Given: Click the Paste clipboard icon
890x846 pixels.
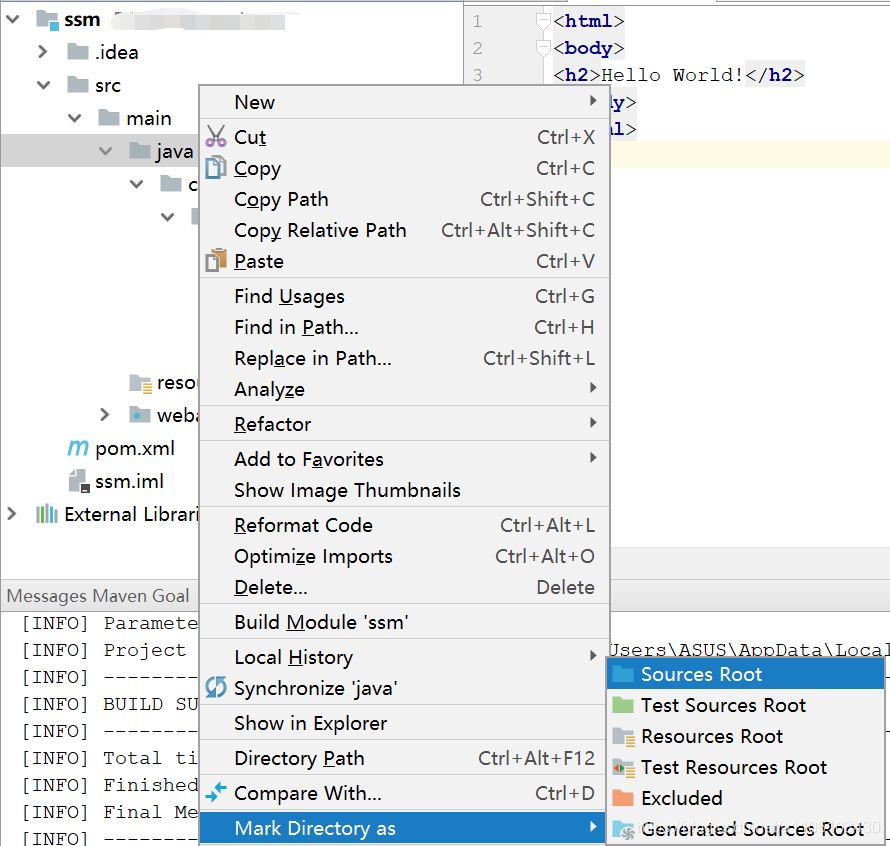Looking at the screenshot, I should tap(216, 261).
